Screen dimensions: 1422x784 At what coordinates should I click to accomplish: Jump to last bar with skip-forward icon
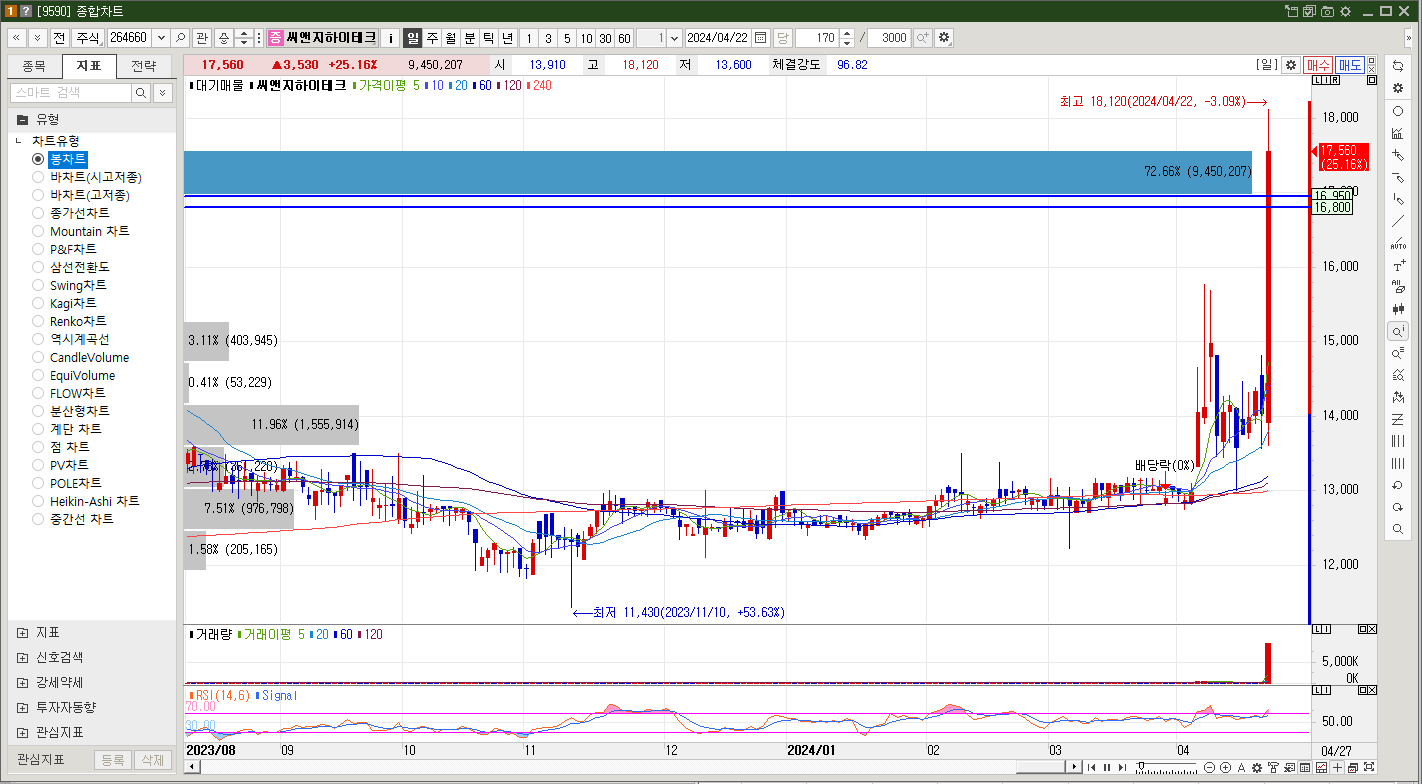click(1122, 767)
